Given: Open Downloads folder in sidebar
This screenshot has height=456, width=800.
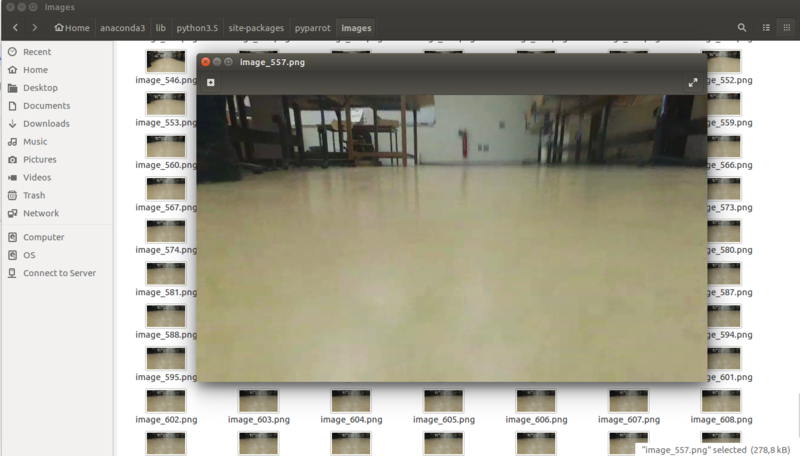Looking at the screenshot, I should (x=46, y=124).
